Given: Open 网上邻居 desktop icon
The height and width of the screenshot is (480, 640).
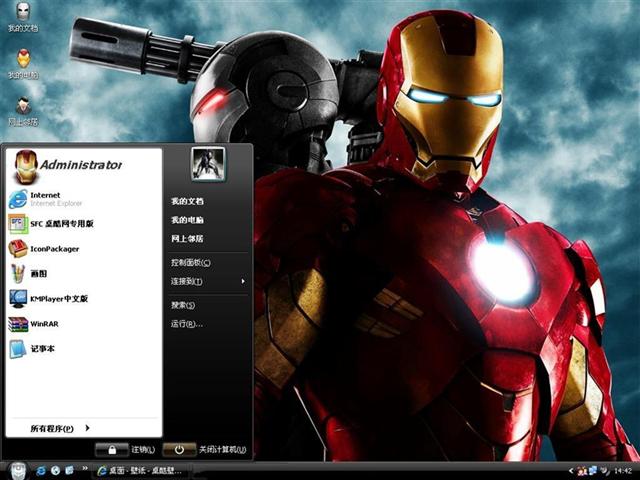Looking at the screenshot, I should (22, 110).
